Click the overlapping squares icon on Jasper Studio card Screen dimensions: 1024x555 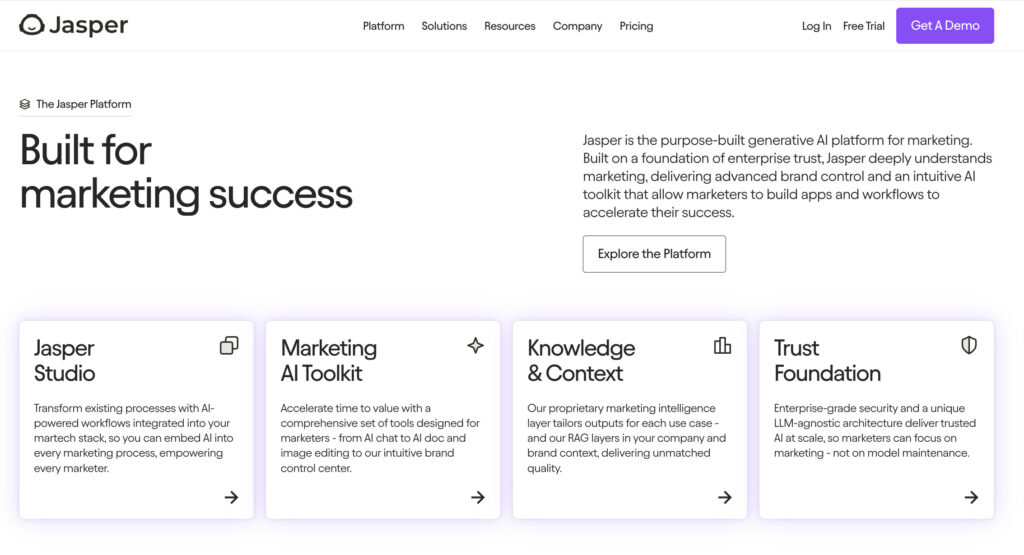pos(229,345)
